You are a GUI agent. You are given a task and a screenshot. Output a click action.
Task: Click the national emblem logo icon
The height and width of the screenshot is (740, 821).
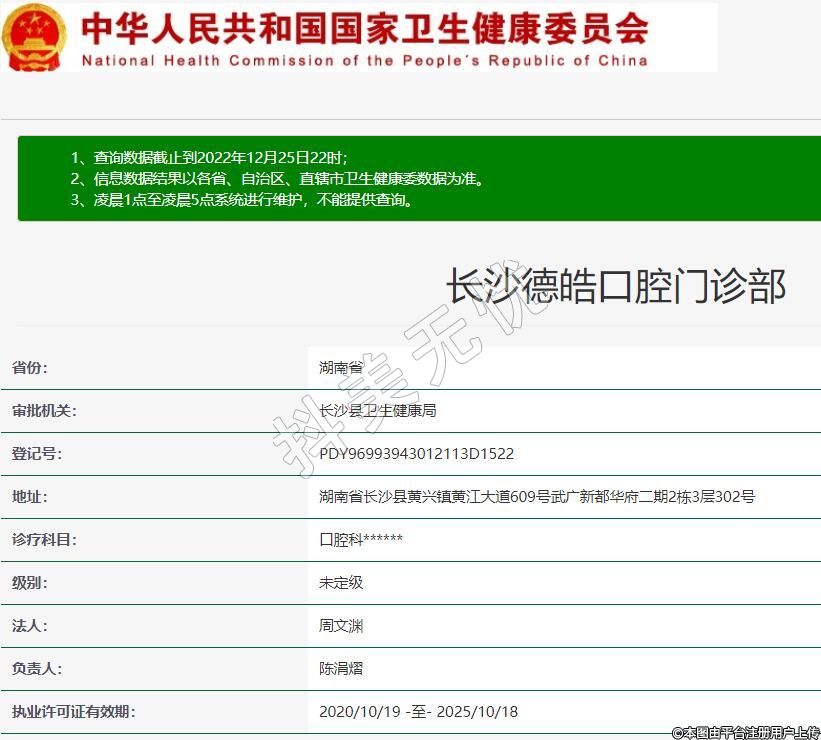pos(35,38)
